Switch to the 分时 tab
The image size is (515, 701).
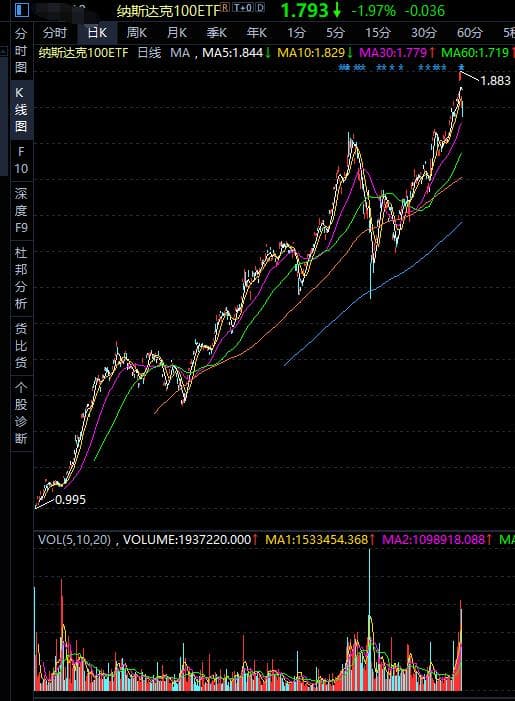55,33
